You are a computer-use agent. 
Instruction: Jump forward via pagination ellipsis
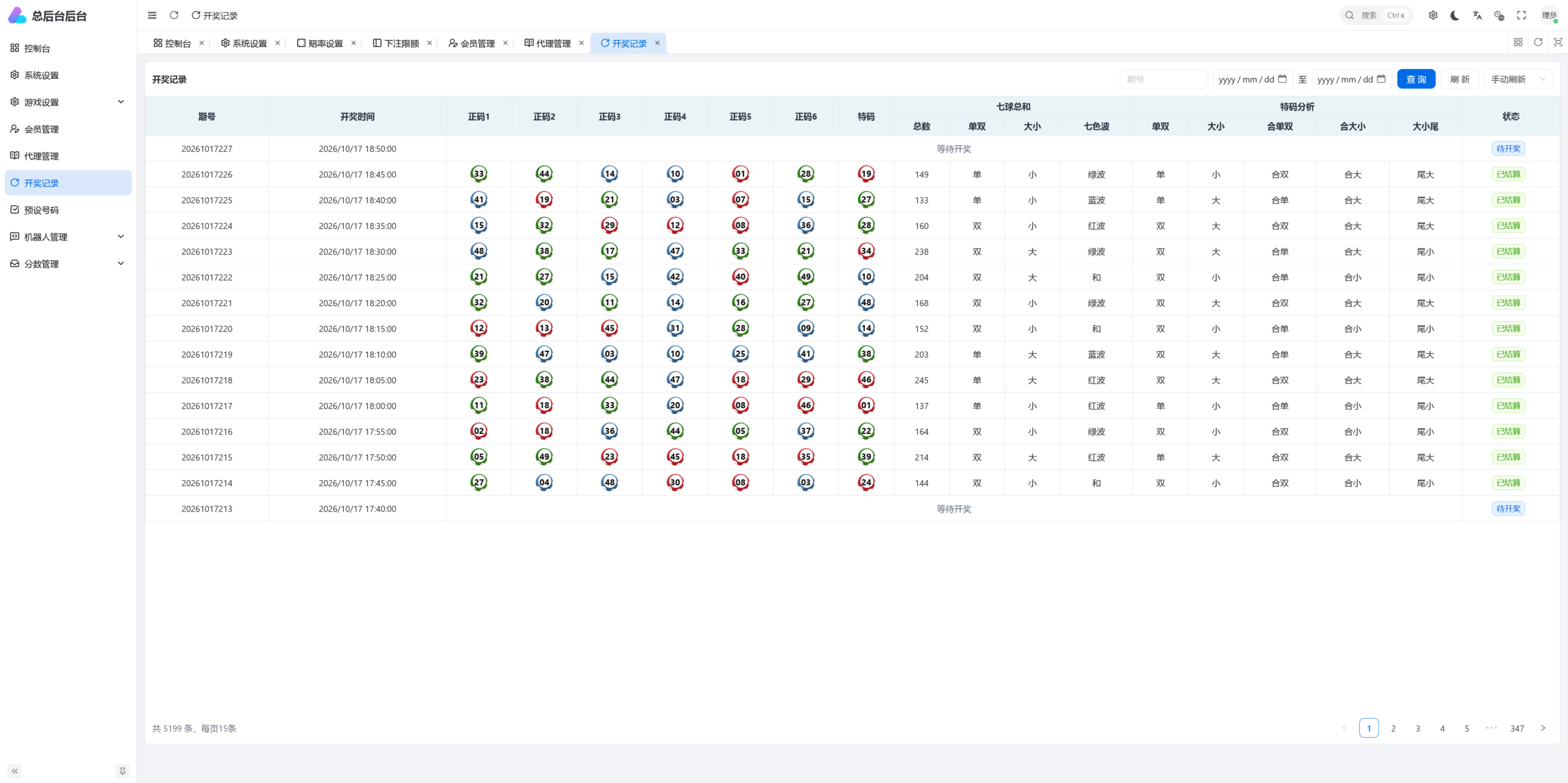coord(1491,728)
